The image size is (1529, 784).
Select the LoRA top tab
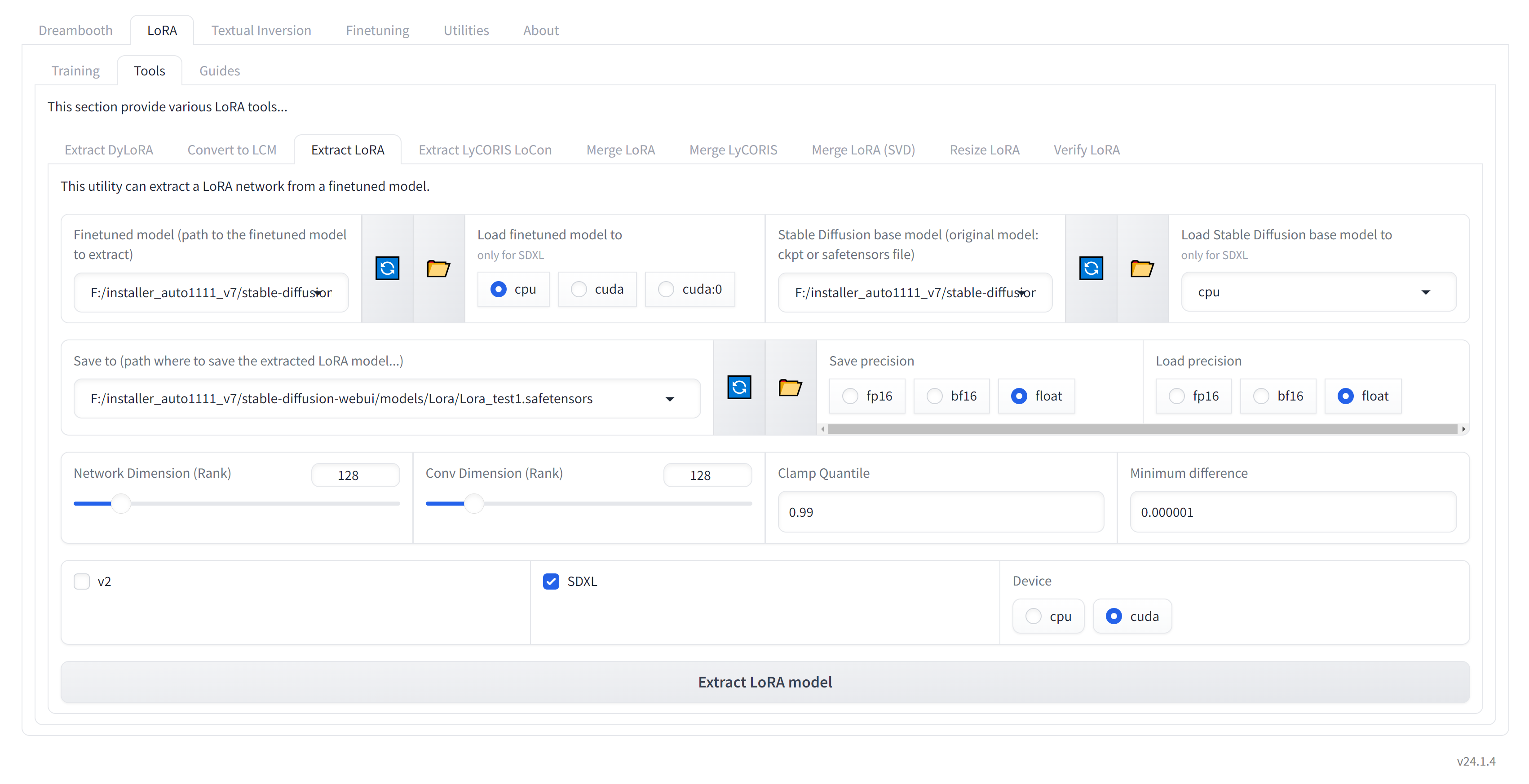162,30
